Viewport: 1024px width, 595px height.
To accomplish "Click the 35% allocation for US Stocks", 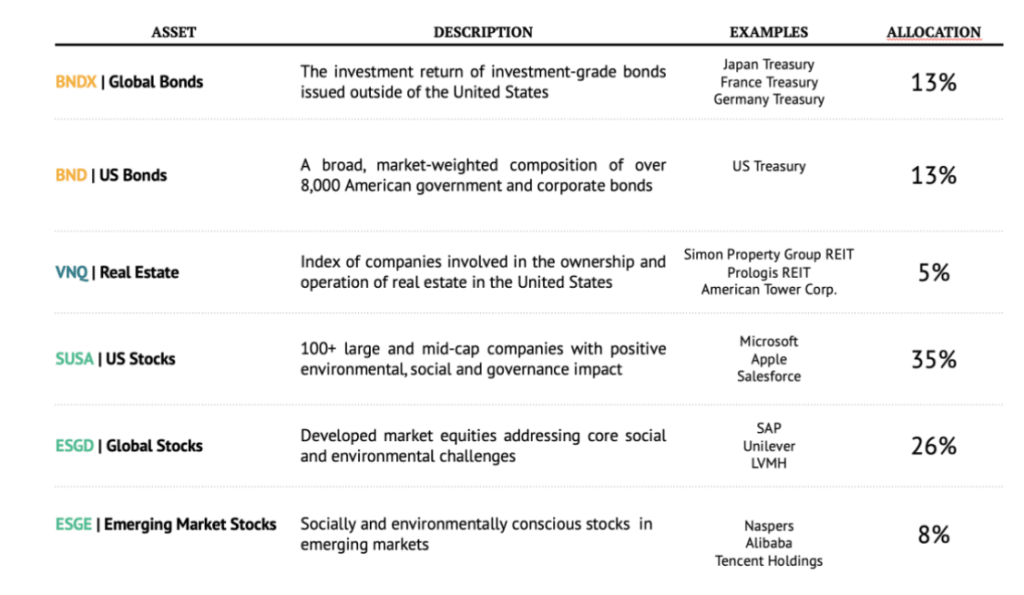I will [x=933, y=360].
